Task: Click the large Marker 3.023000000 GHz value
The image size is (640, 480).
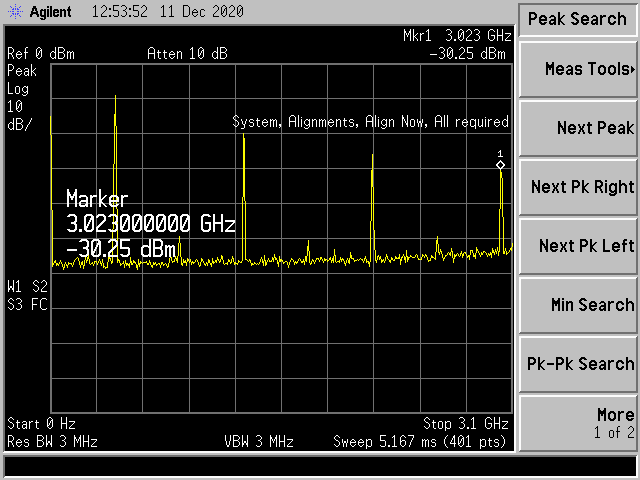Action: pyautogui.click(x=151, y=223)
